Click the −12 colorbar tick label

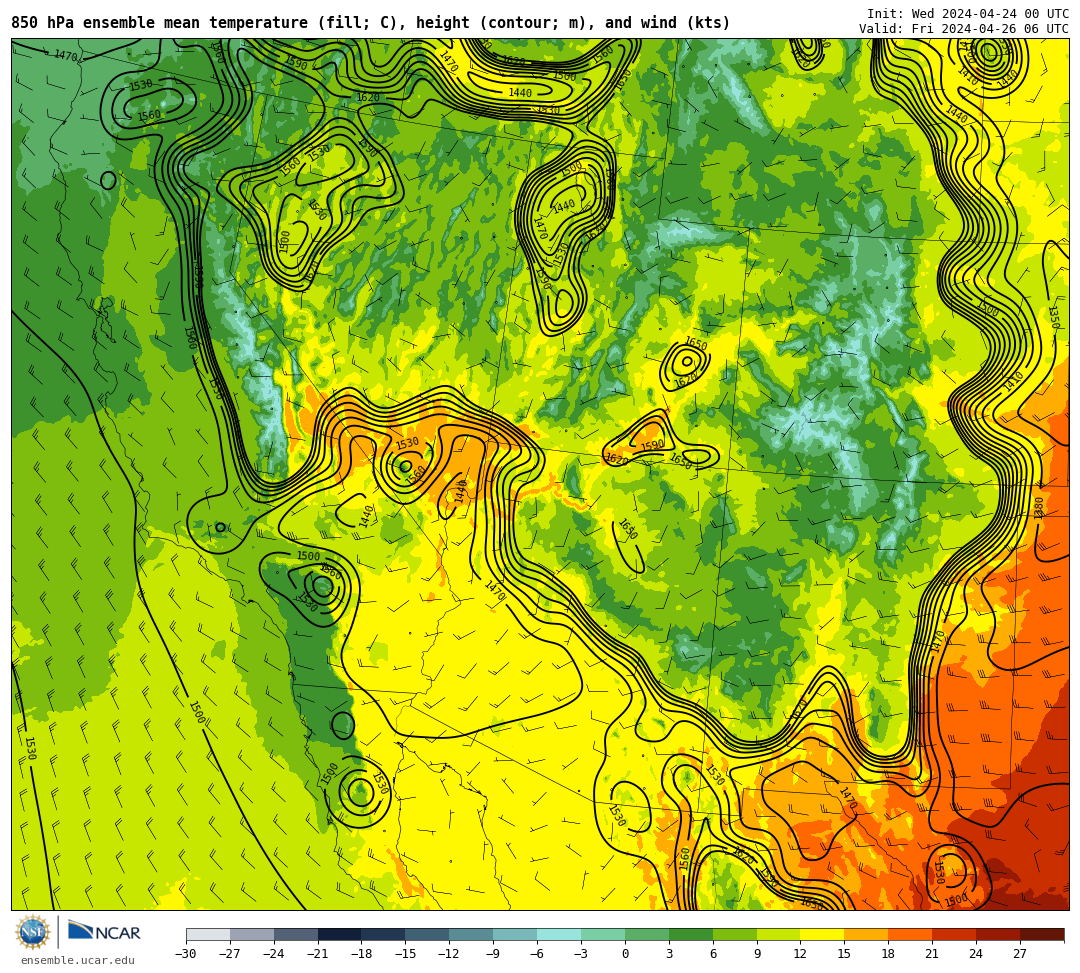[449, 954]
